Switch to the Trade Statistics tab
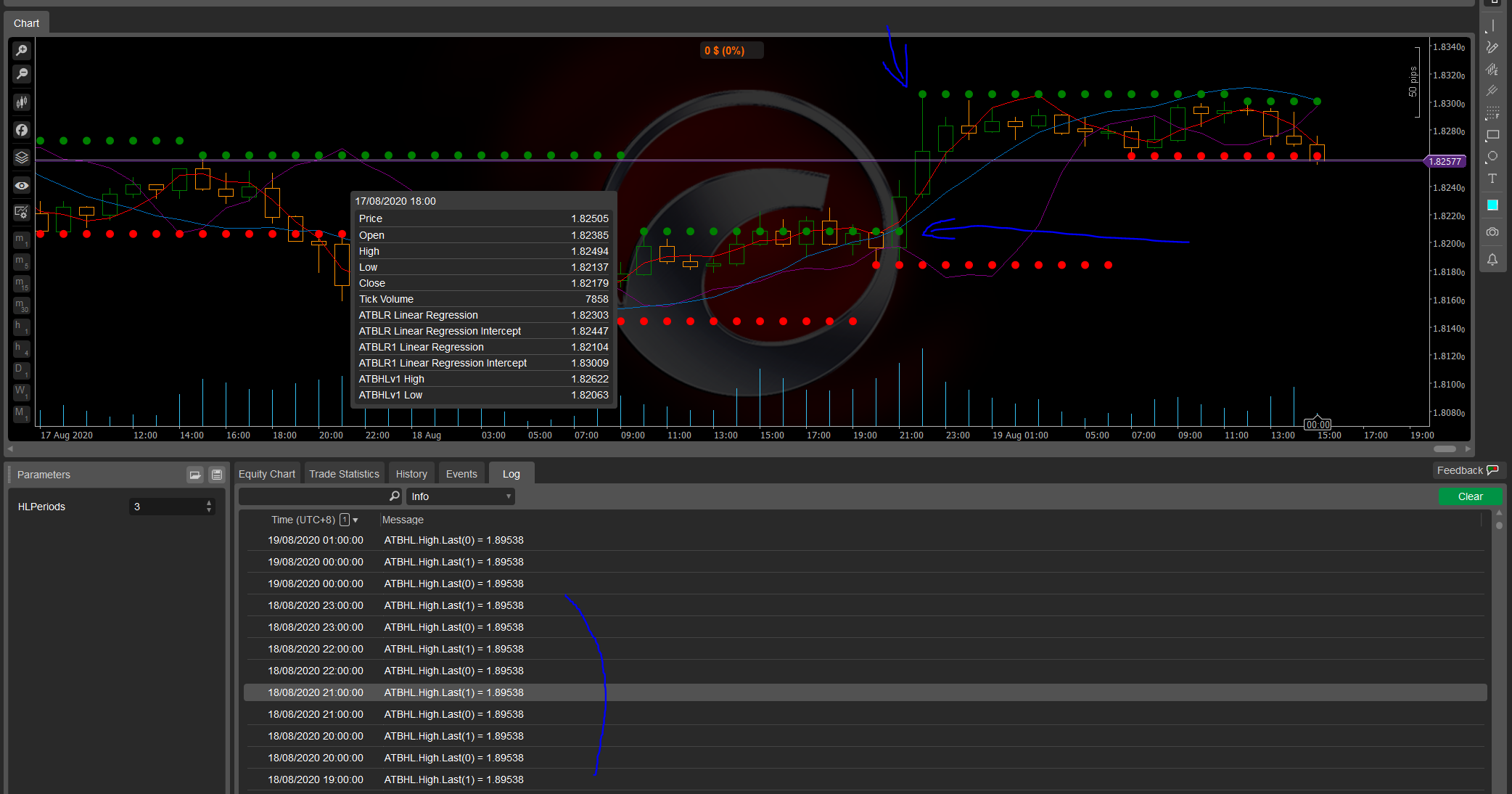Image resolution: width=1512 pixels, height=794 pixels. point(344,474)
